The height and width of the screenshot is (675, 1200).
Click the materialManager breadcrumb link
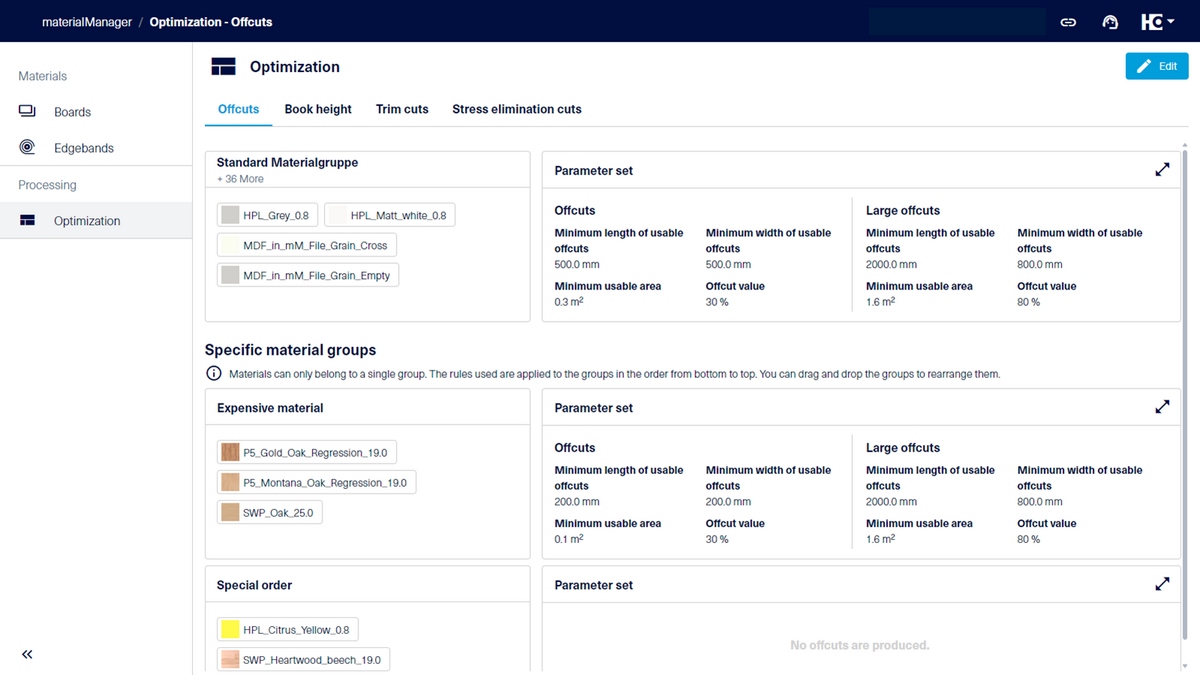87,22
